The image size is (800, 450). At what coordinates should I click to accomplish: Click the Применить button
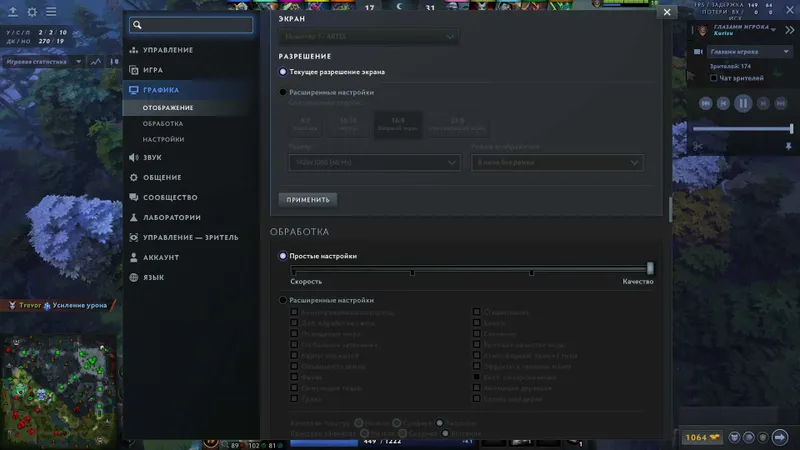(308, 199)
